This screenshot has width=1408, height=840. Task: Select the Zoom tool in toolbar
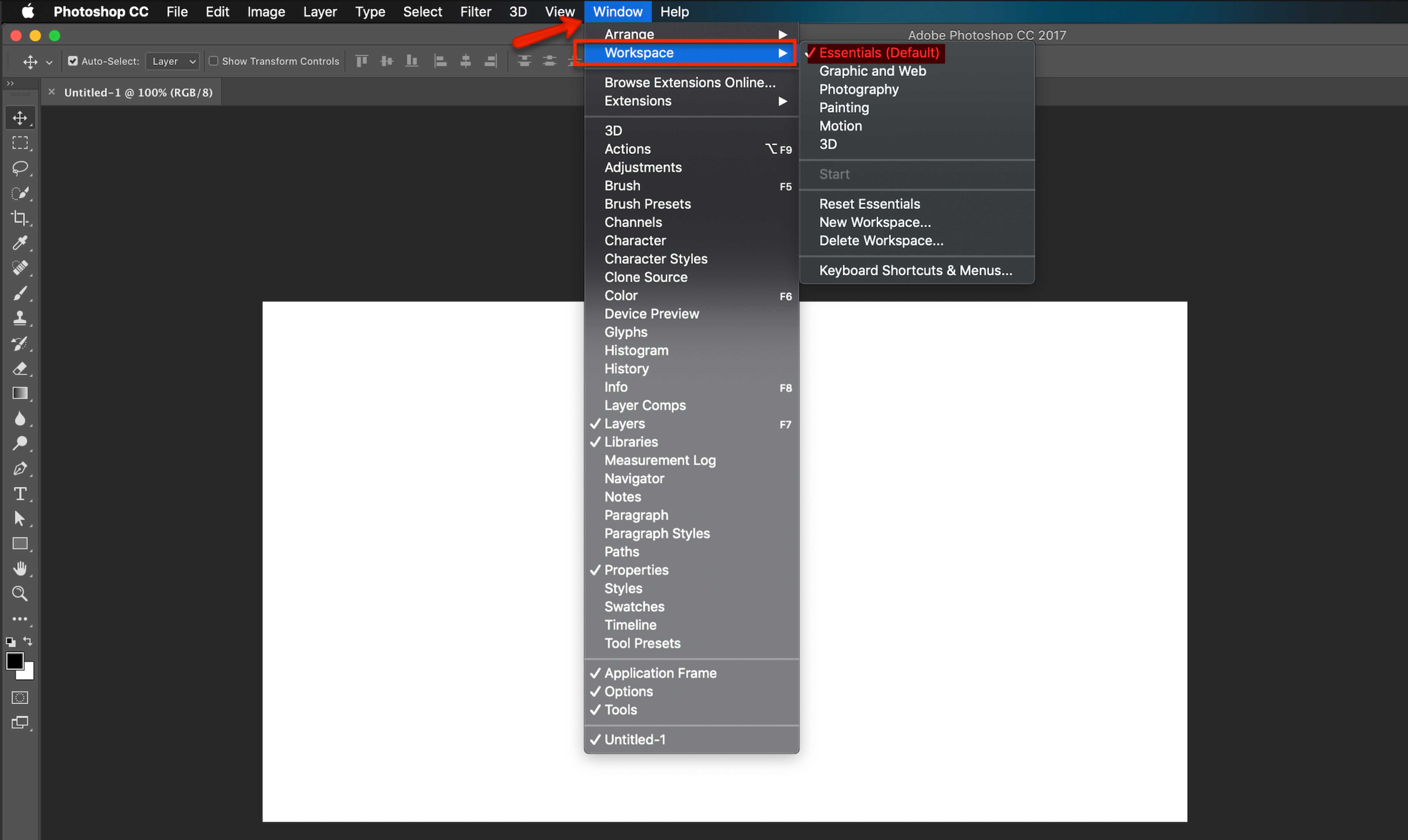pos(20,594)
